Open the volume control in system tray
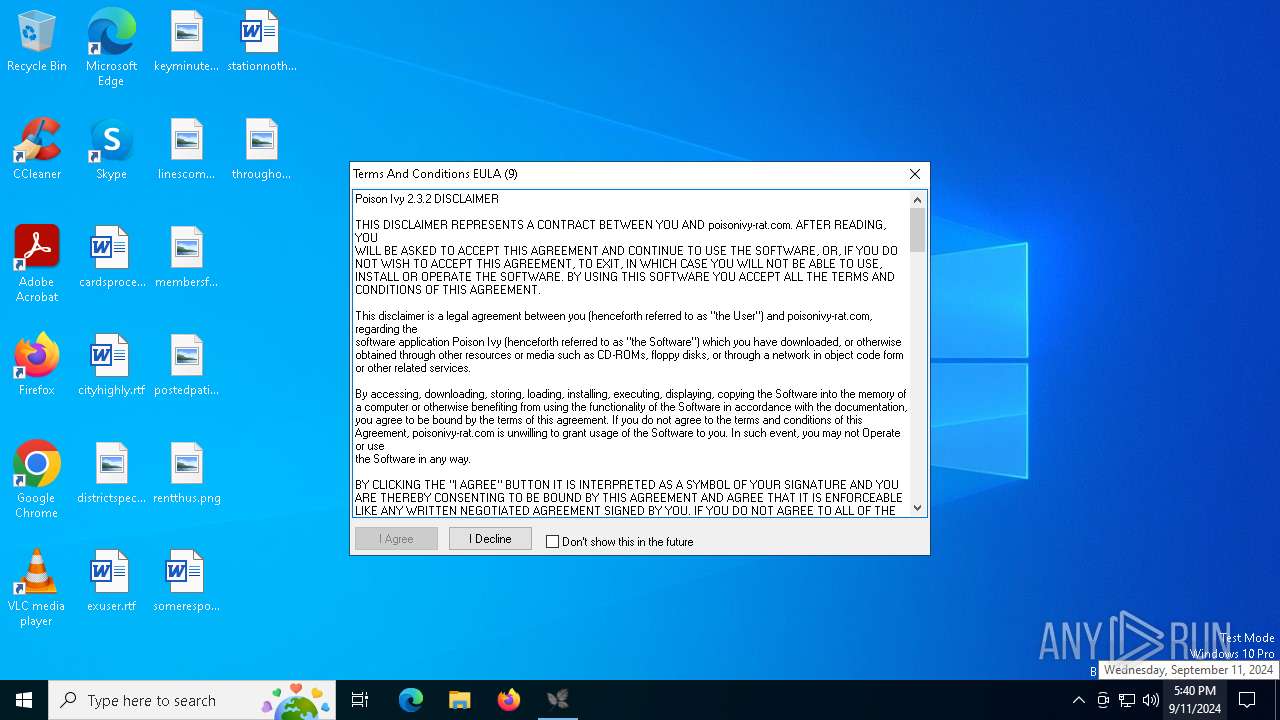This screenshot has width=1280, height=720. point(1151,700)
